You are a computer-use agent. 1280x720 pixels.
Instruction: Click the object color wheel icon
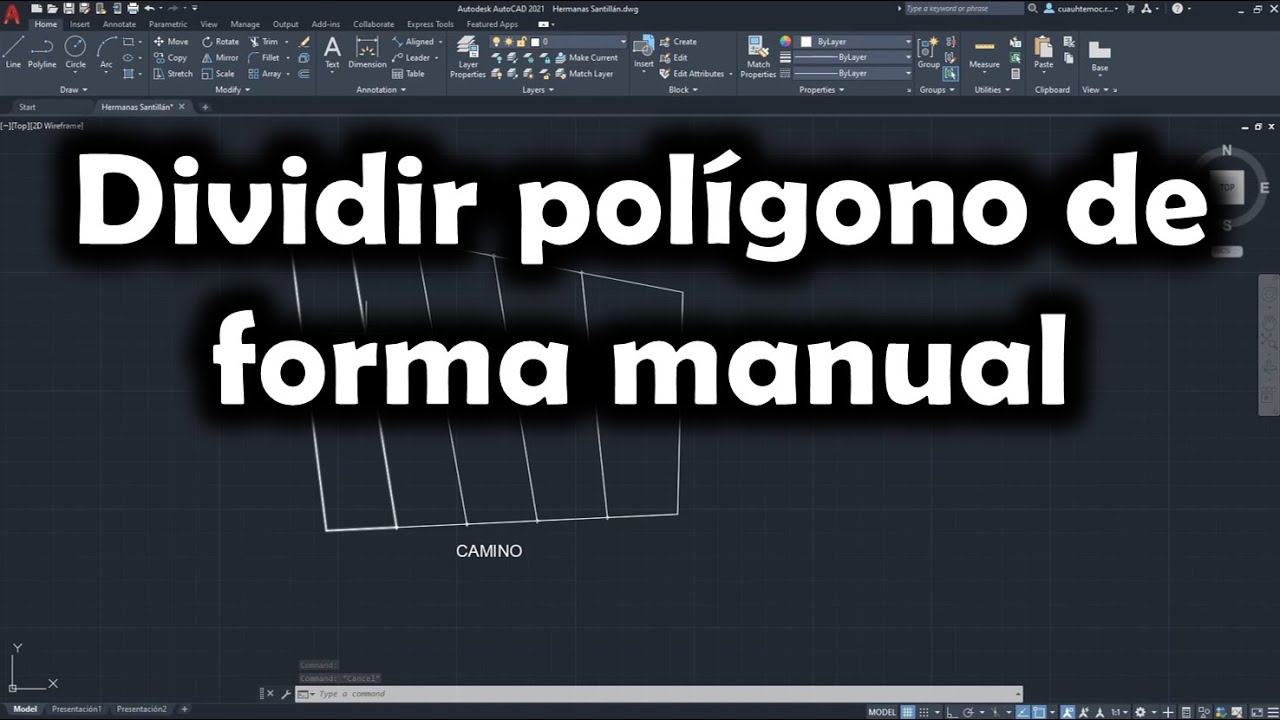click(786, 42)
